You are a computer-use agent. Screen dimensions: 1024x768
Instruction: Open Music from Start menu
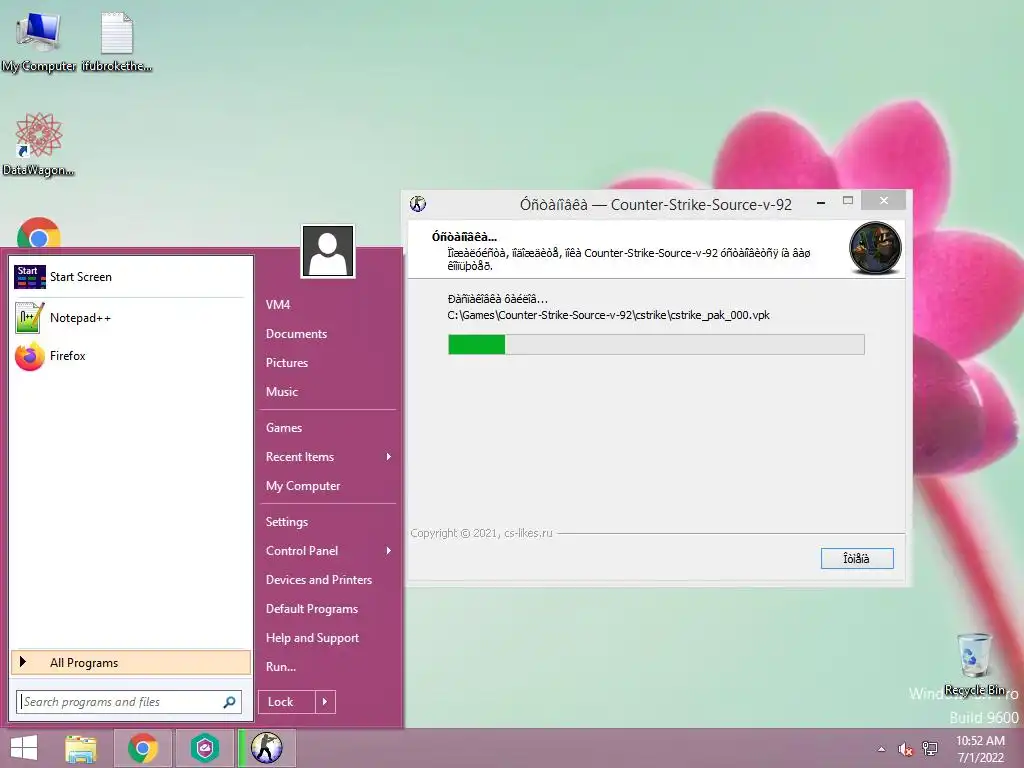(x=281, y=392)
